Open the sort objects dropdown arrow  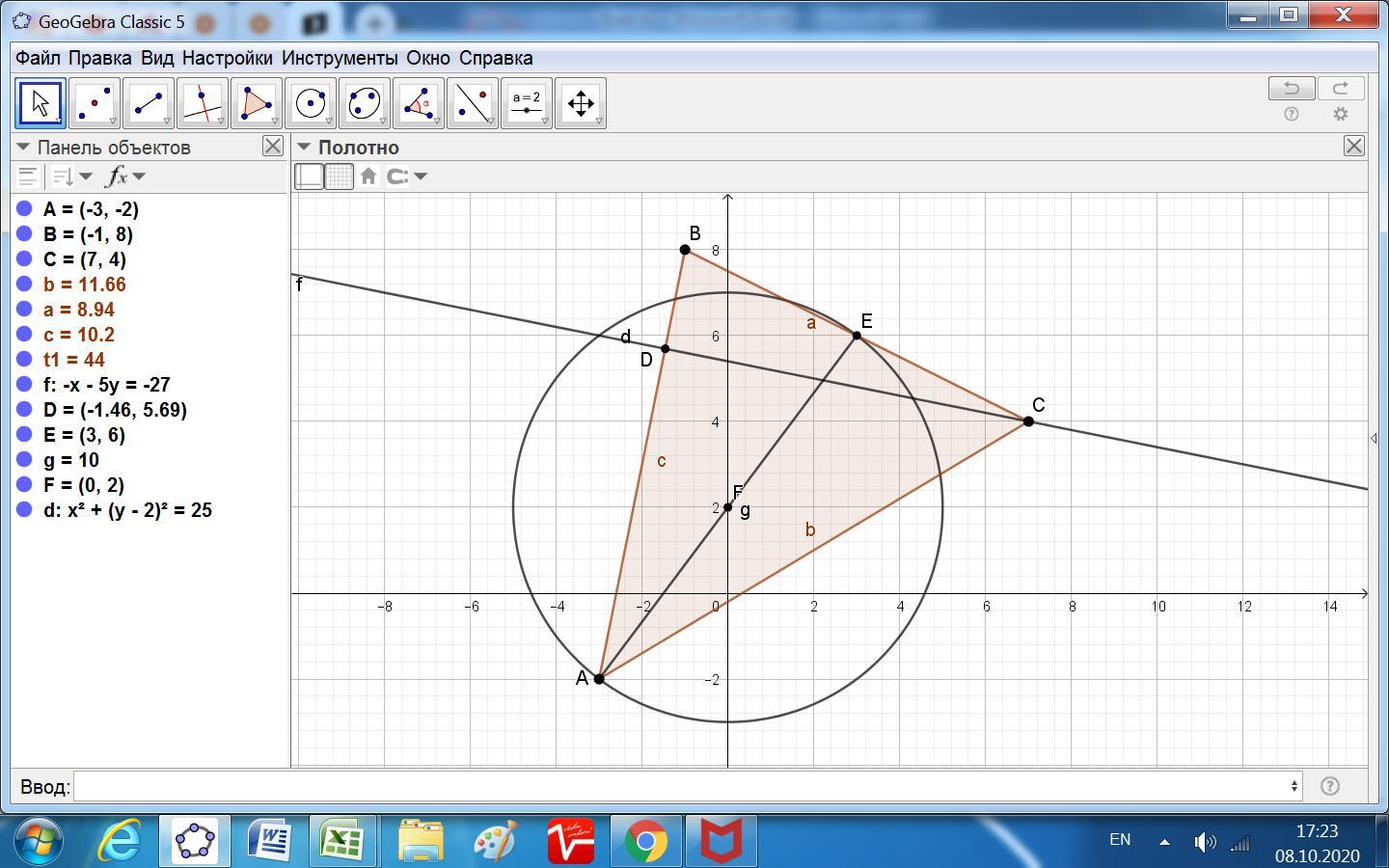[86, 176]
